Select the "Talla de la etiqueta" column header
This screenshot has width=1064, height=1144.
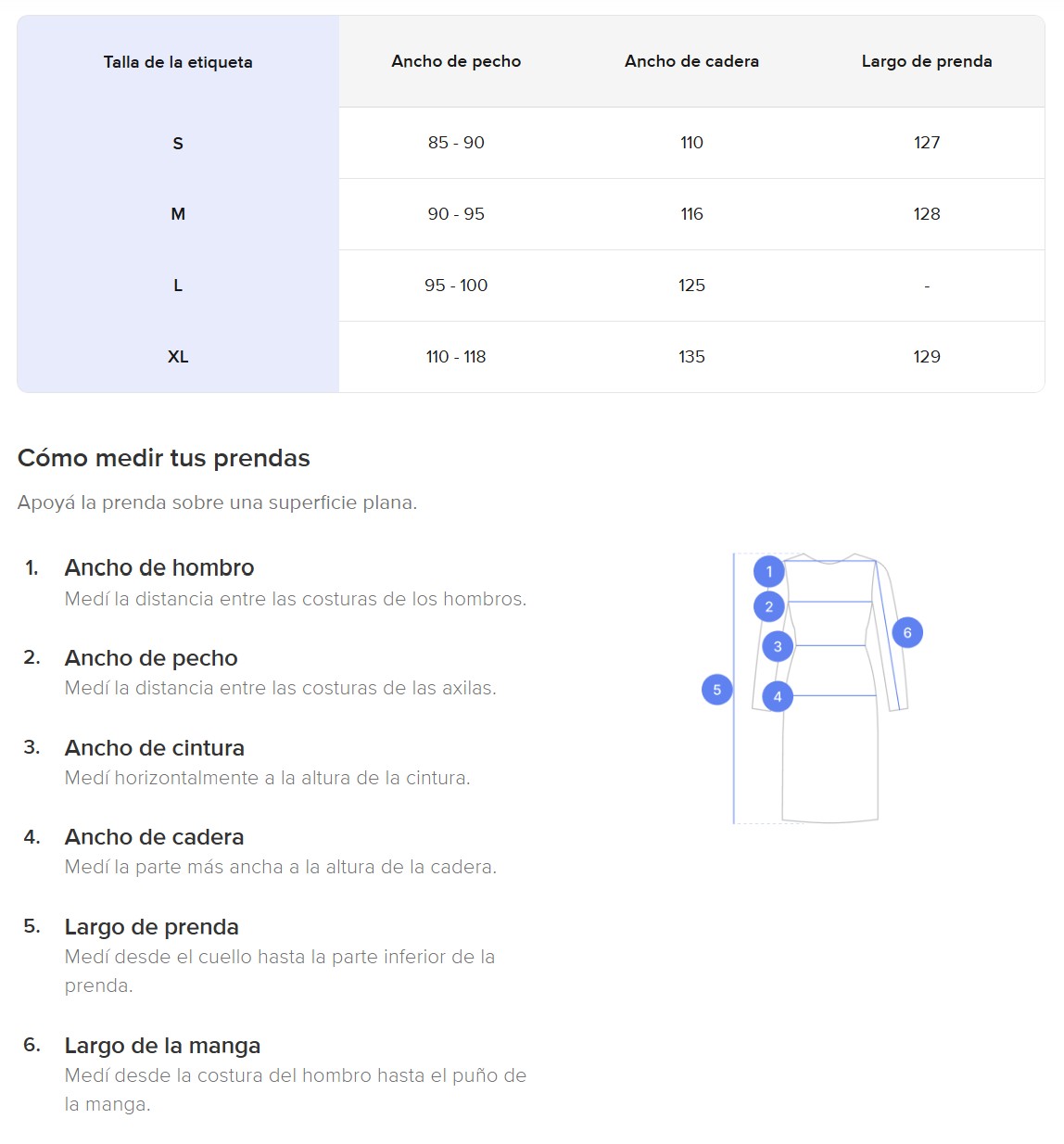pos(178,62)
